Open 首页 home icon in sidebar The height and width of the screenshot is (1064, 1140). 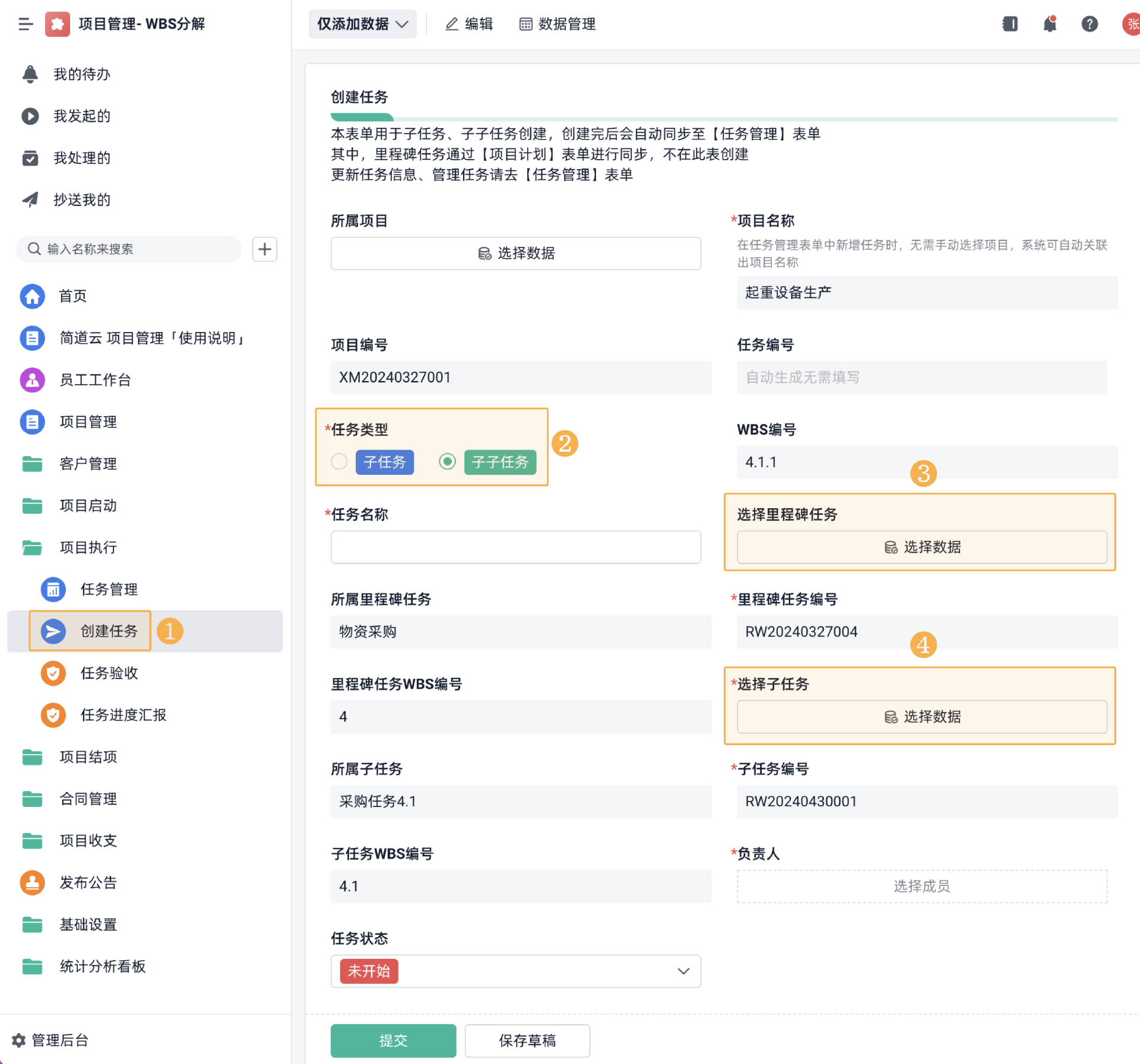(33, 296)
